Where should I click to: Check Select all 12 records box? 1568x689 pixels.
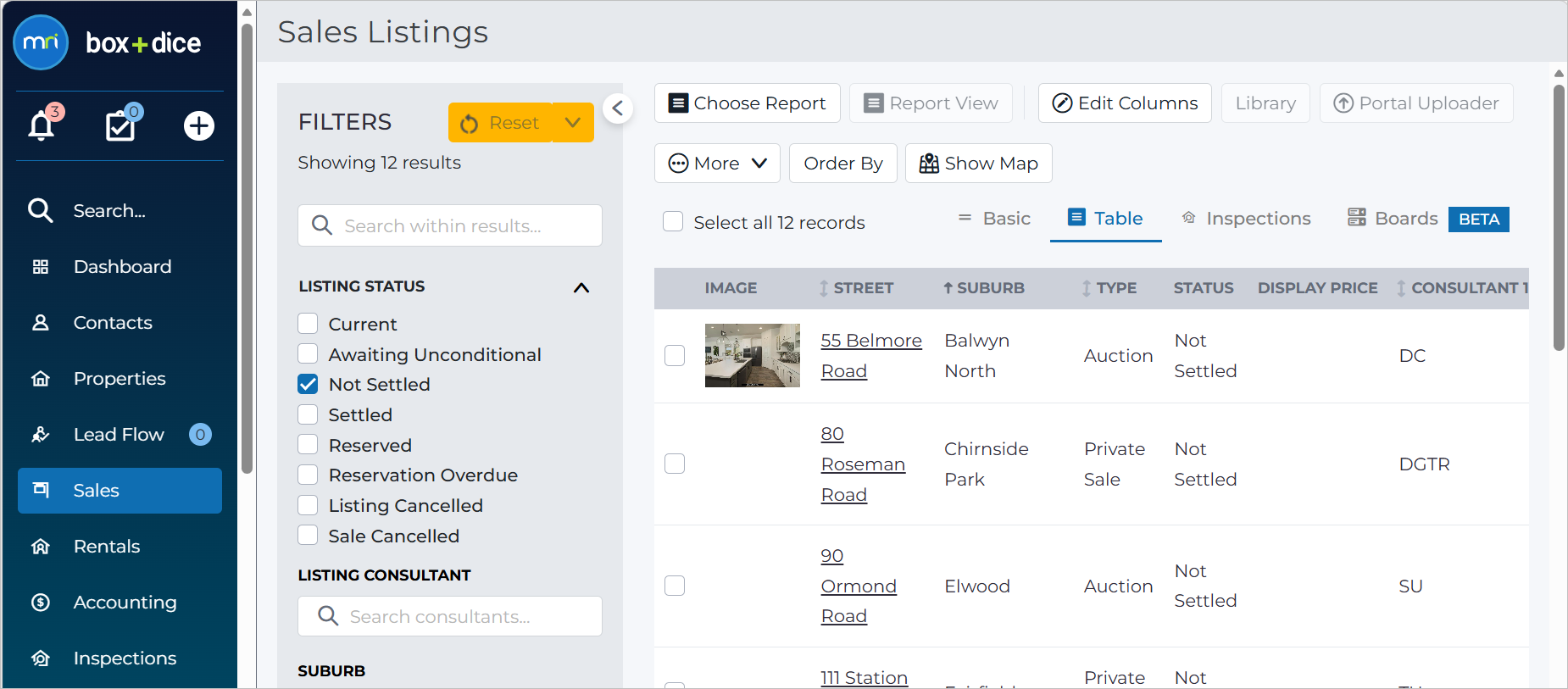[x=673, y=222]
